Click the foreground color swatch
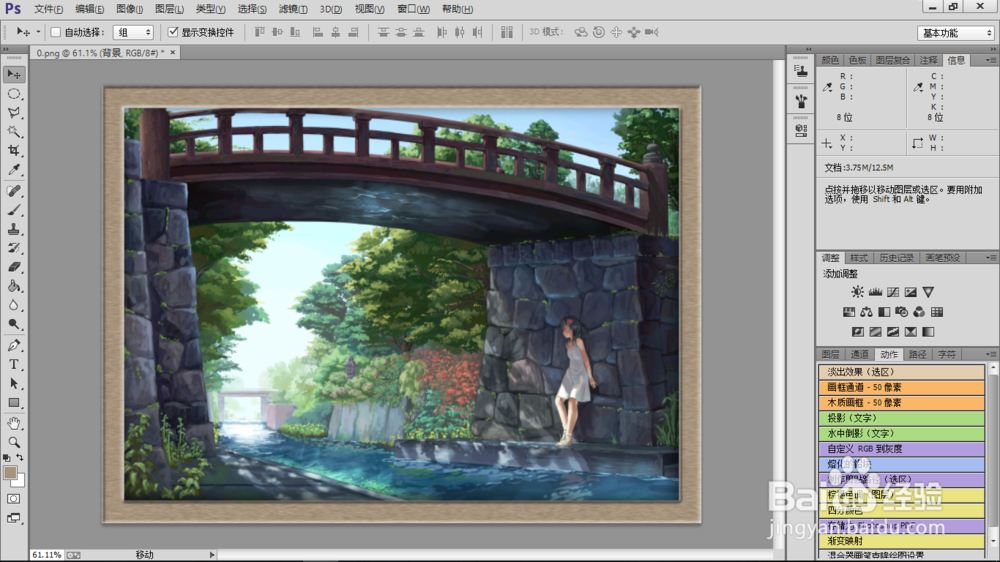The width and height of the screenshot is (1000, 562). pyautogui.click(x=10, y=473)
